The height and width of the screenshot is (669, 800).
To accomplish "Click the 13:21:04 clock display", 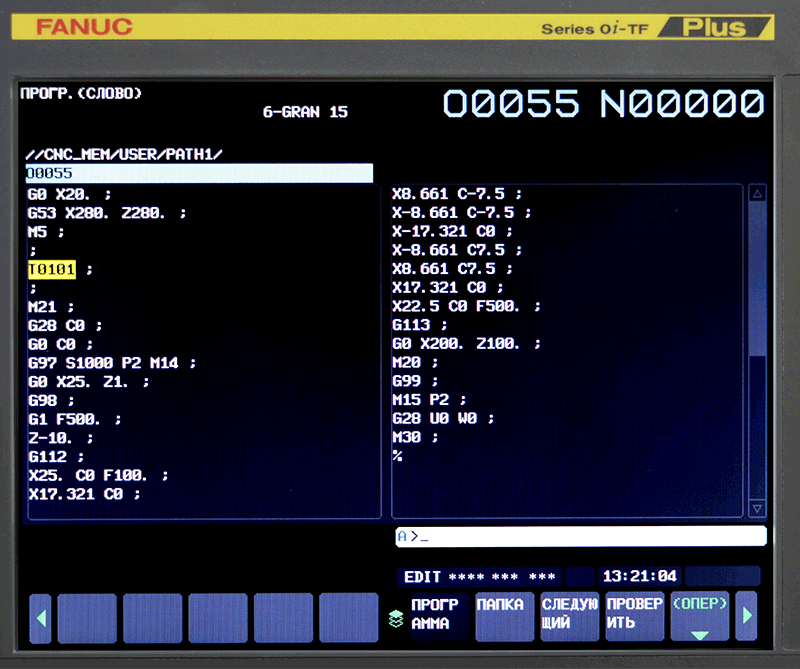I will (640, 576).
